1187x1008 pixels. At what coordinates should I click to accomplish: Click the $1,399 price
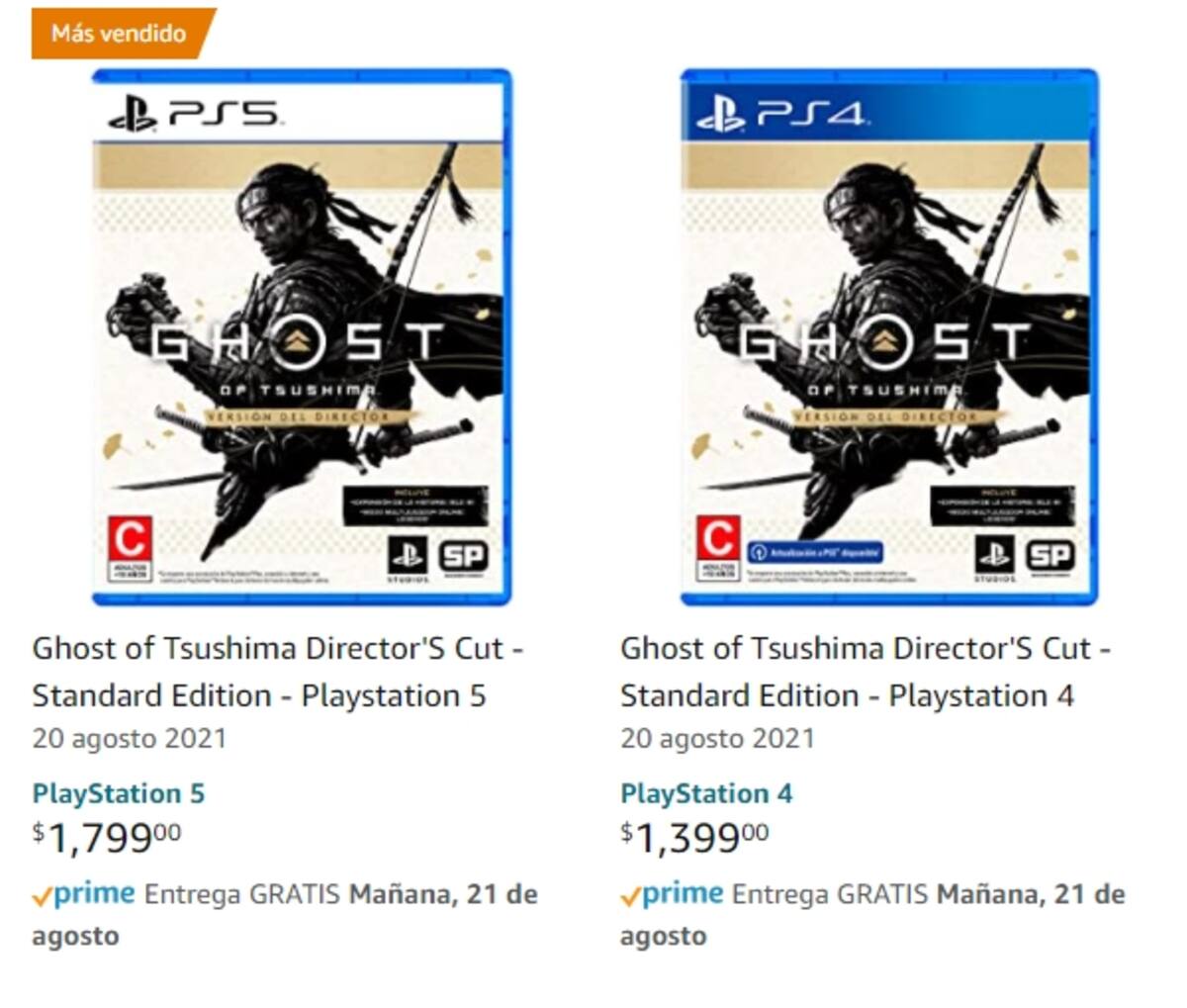[x=694, y=839]
